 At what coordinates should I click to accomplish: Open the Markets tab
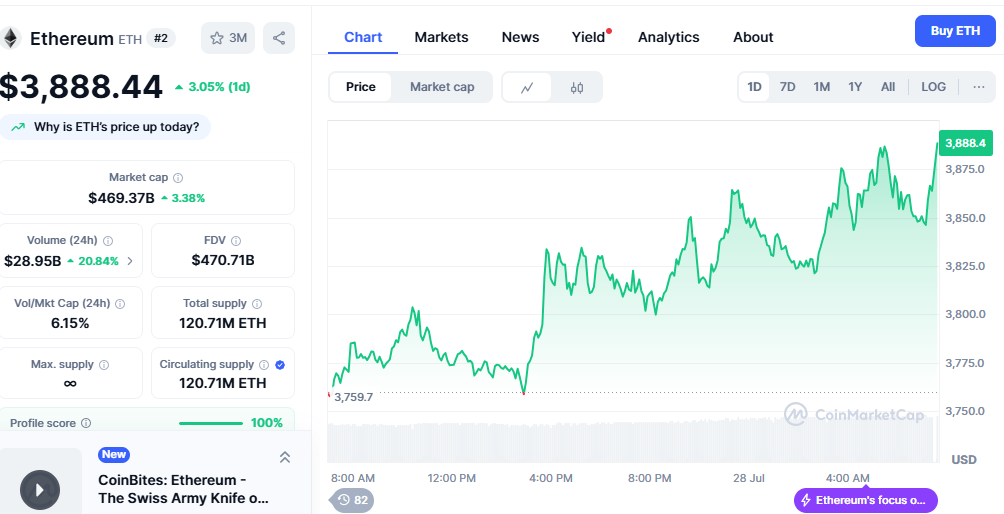tap(441, 37)
